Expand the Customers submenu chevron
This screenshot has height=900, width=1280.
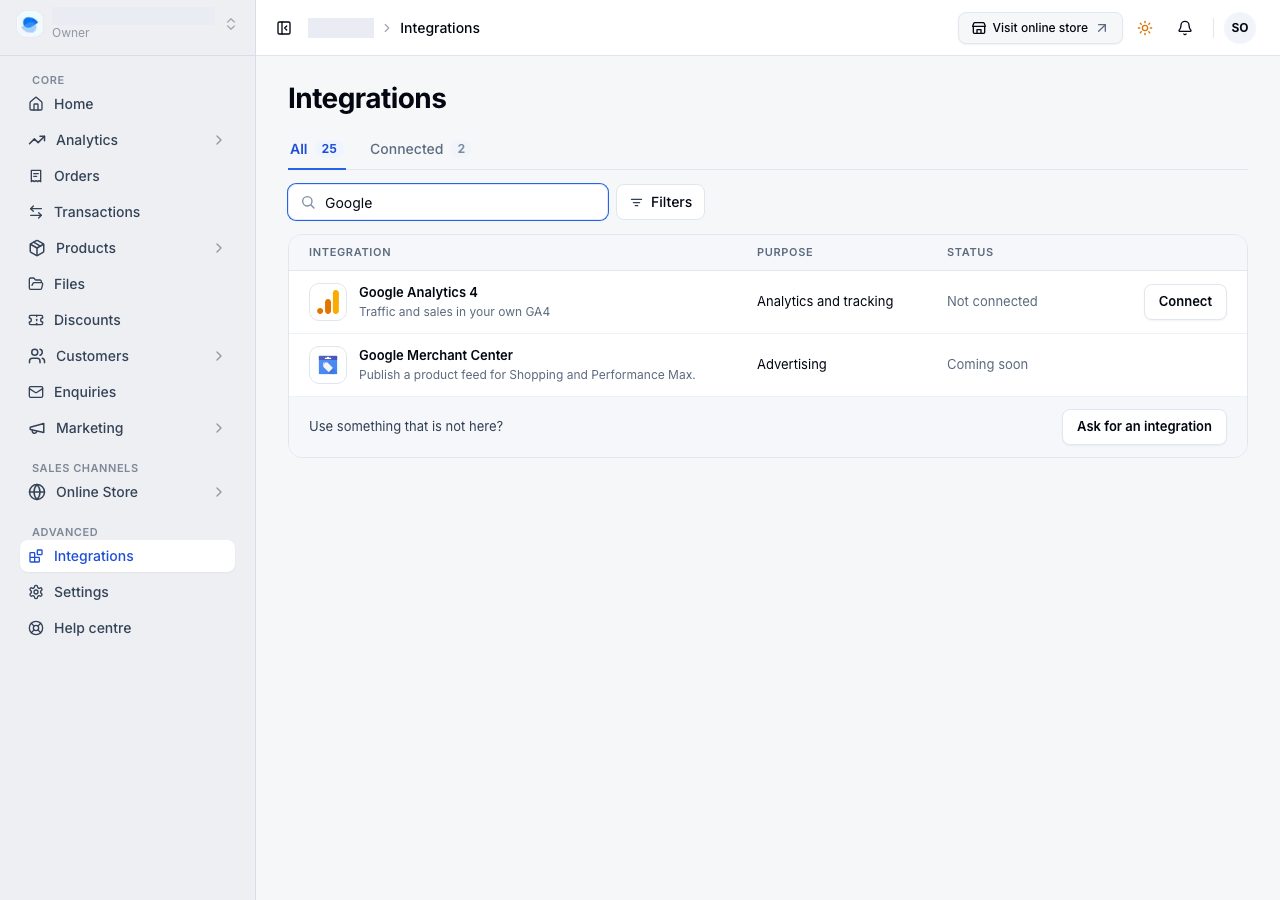tap(219, 356)
